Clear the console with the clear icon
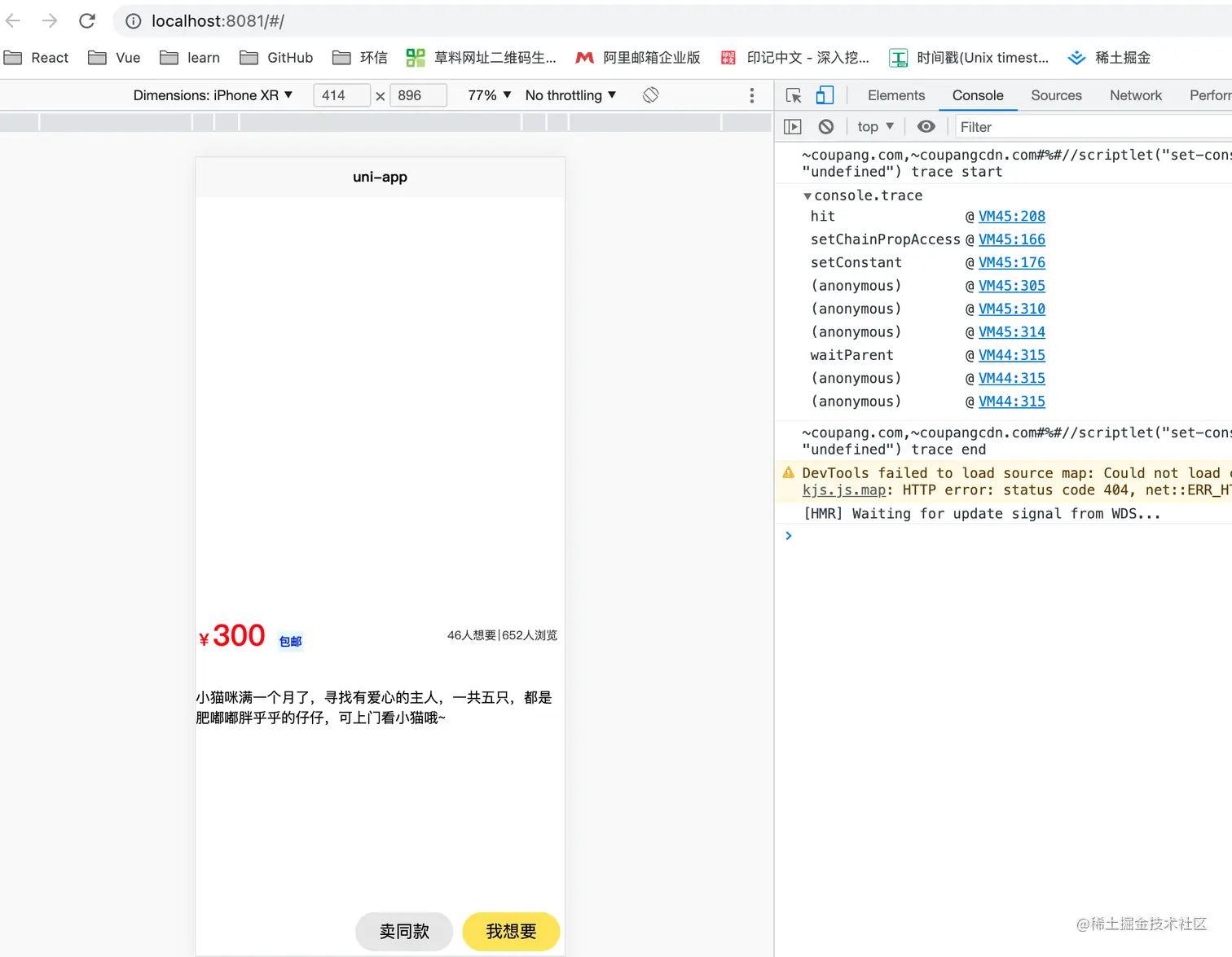 tap(826, 126)
